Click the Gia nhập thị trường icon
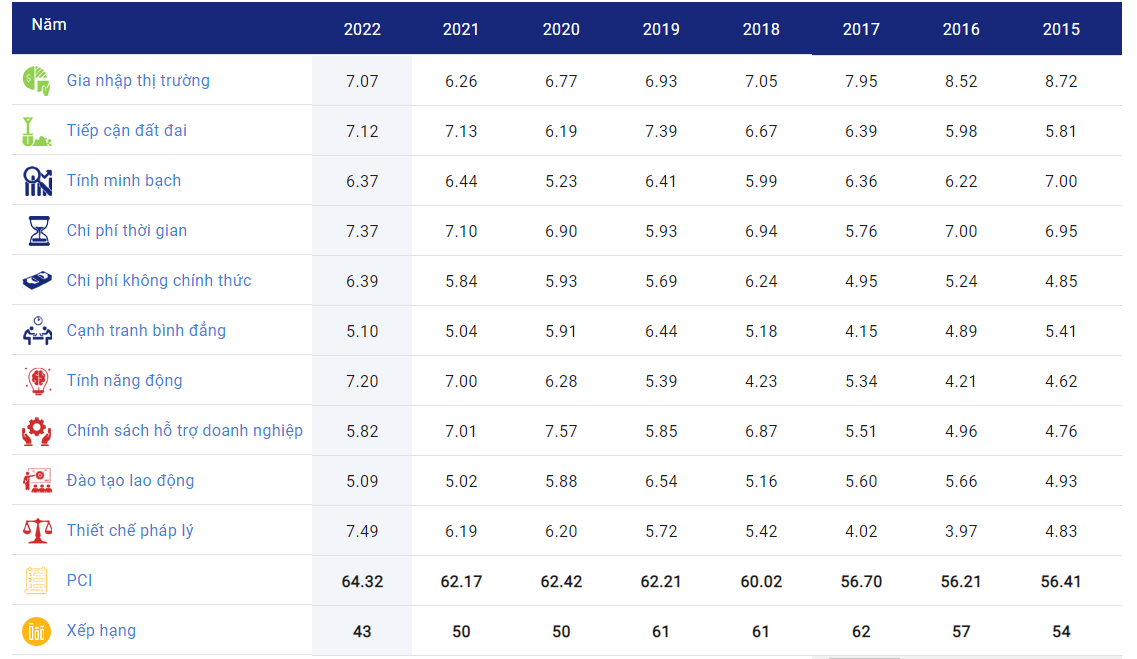Viewport: 1137px width, 659px height. click(36, 80)
